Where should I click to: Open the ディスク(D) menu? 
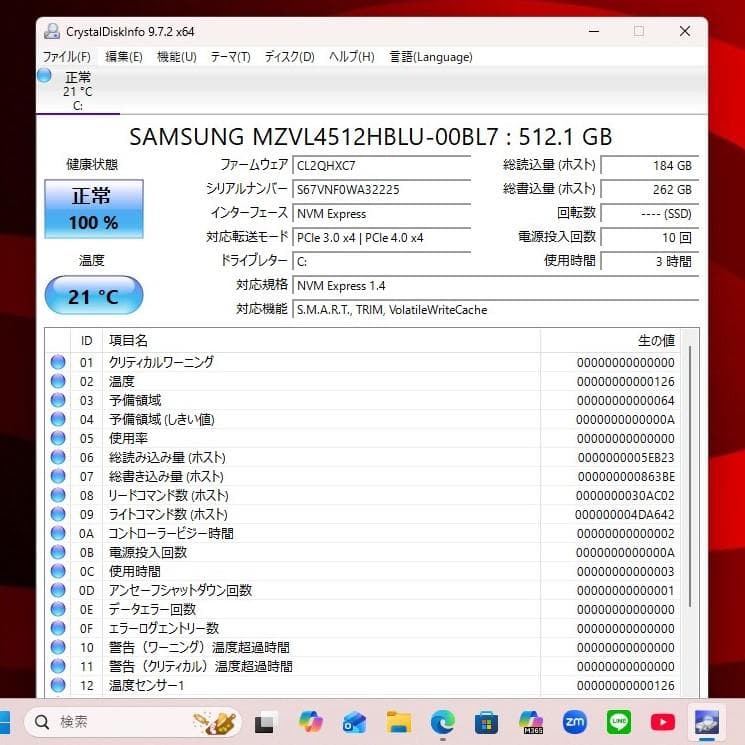click(x=289, y=57)
